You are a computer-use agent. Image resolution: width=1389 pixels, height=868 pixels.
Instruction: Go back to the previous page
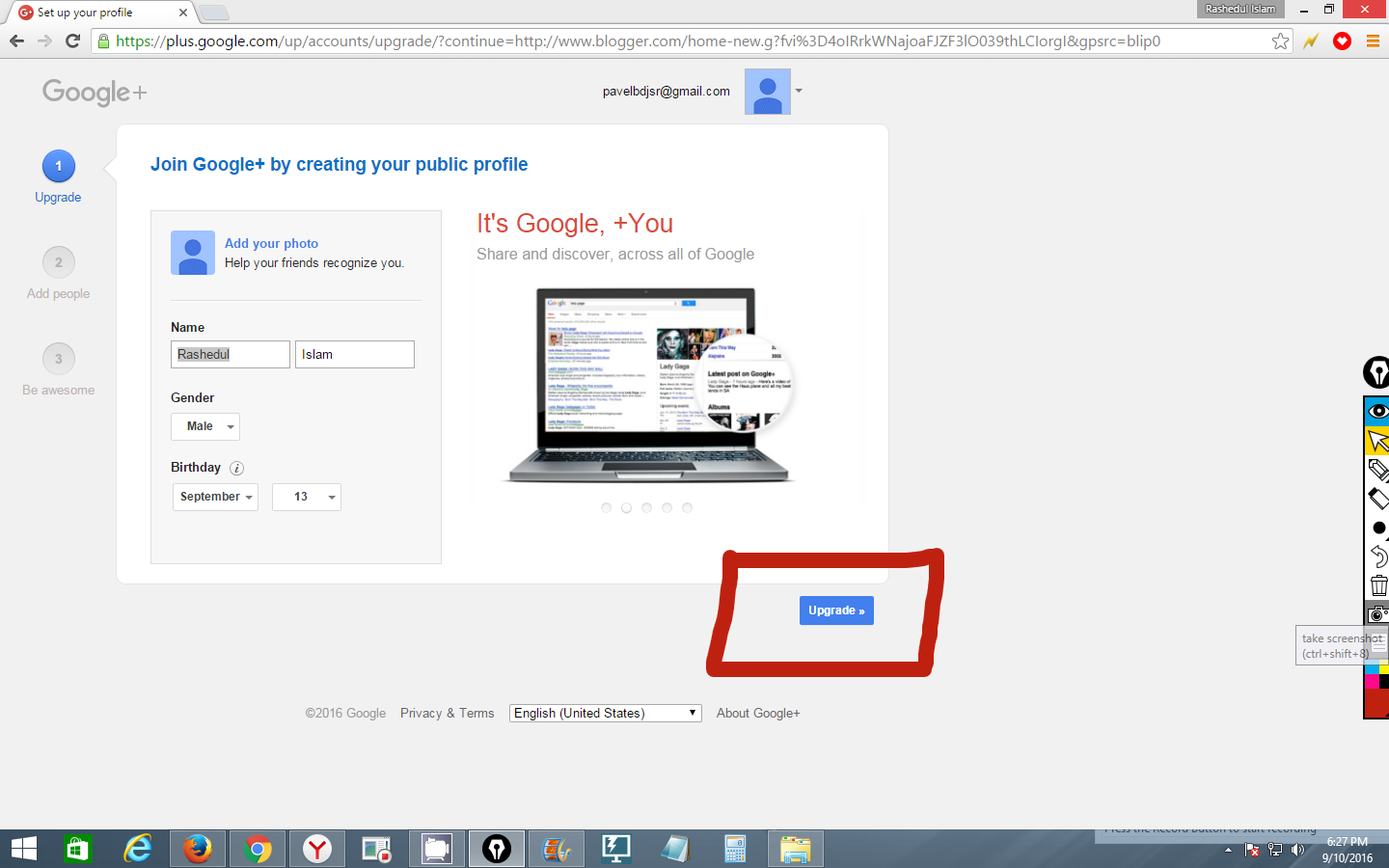coord(16,41)
